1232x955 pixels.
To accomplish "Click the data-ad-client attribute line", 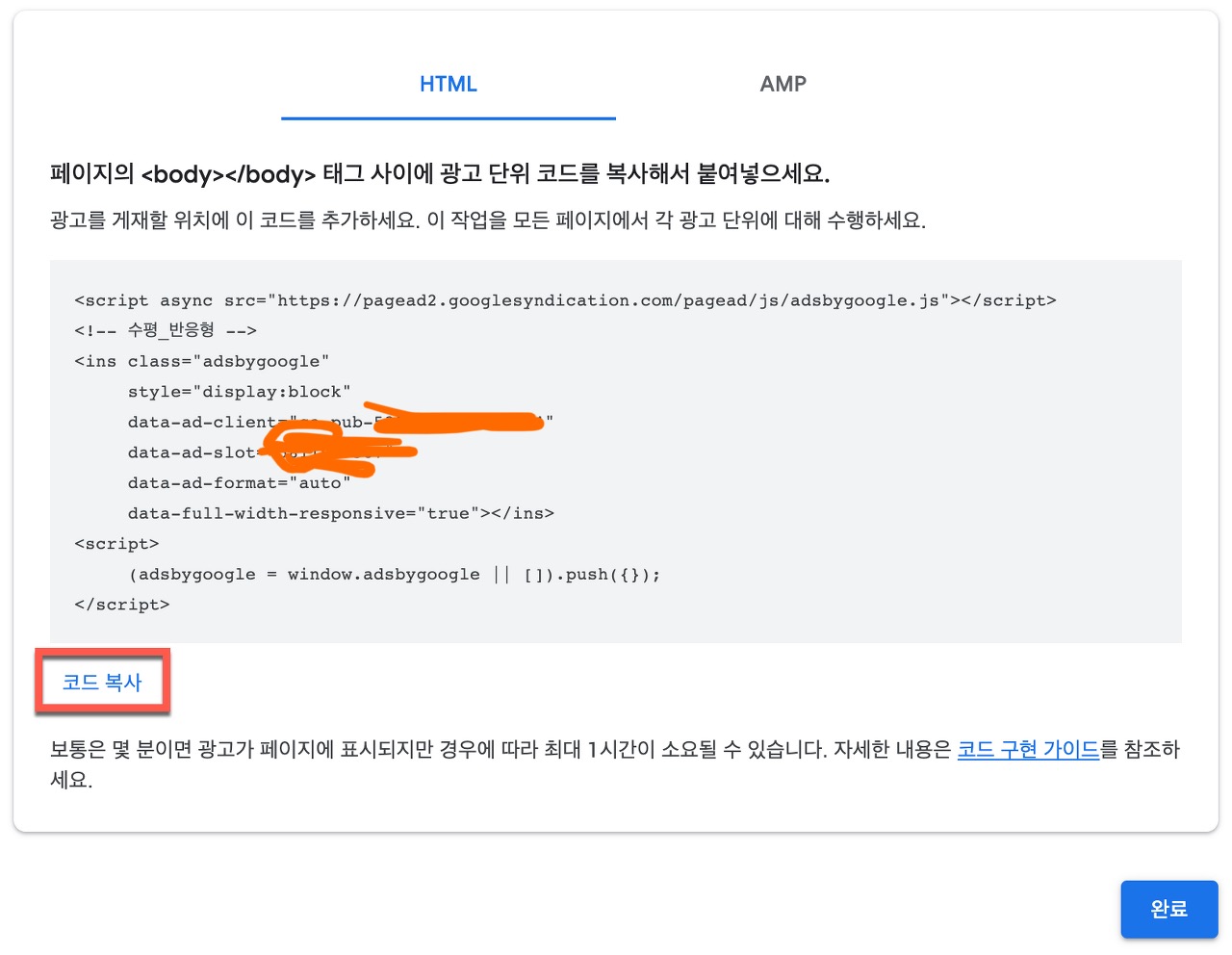I will point(341,422).
